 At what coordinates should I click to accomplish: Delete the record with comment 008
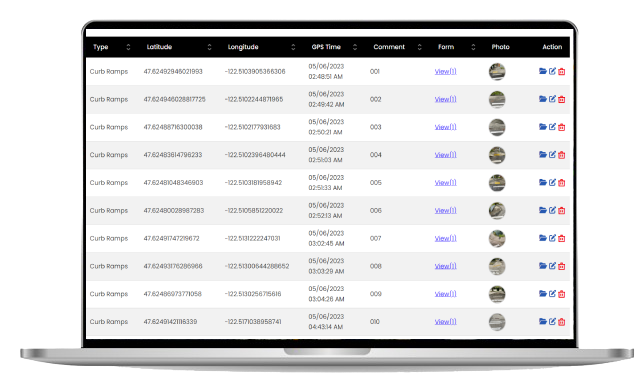coord(562,266)
